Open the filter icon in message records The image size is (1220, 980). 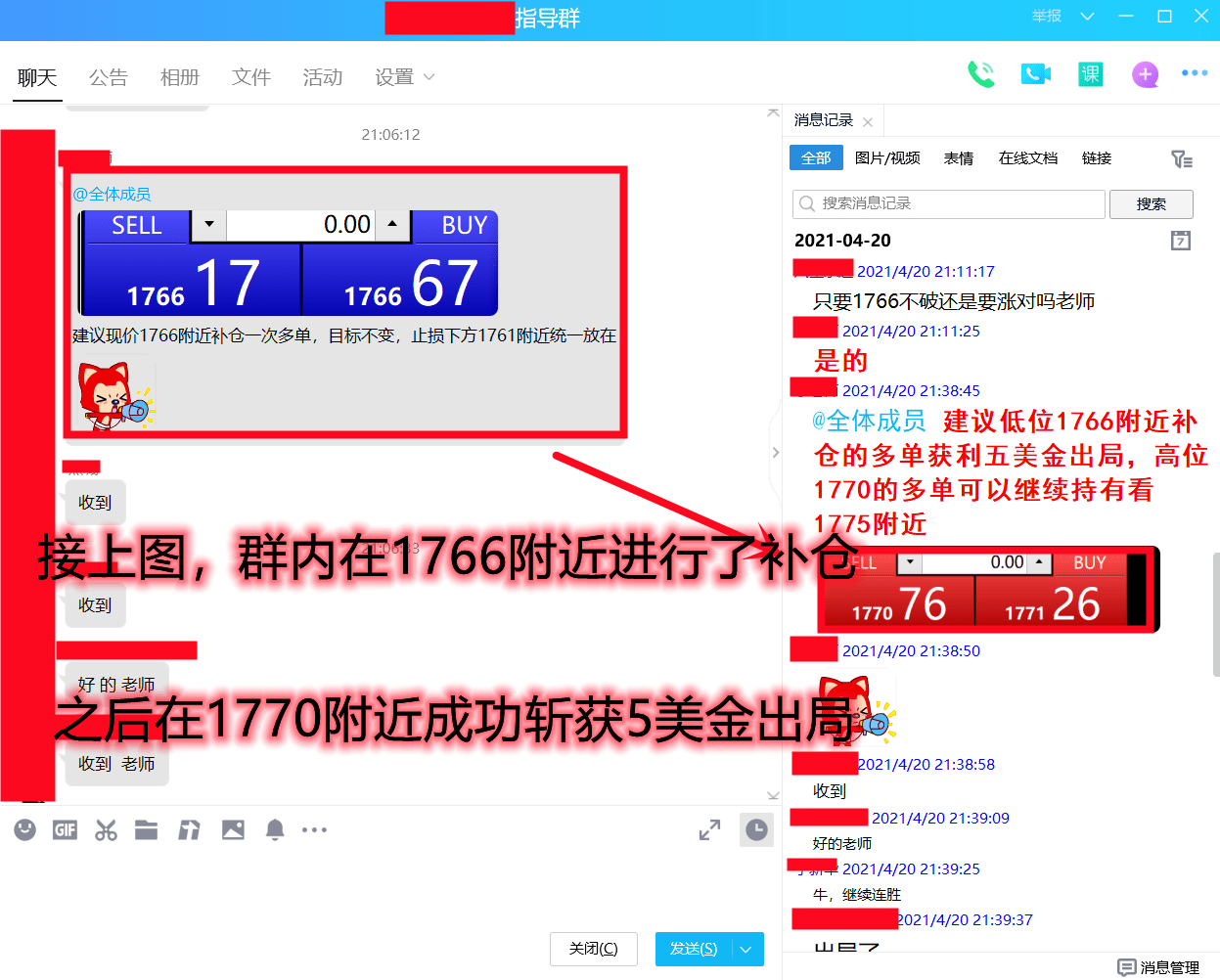point(1182,157)
